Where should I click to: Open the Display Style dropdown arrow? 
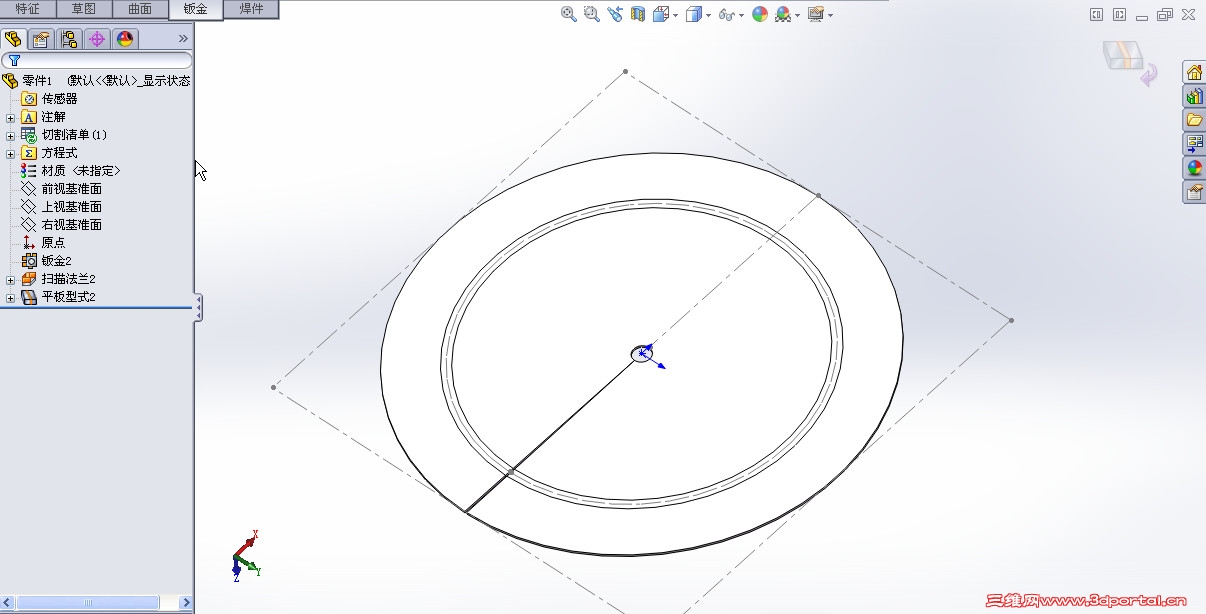[x=707, y=14]
